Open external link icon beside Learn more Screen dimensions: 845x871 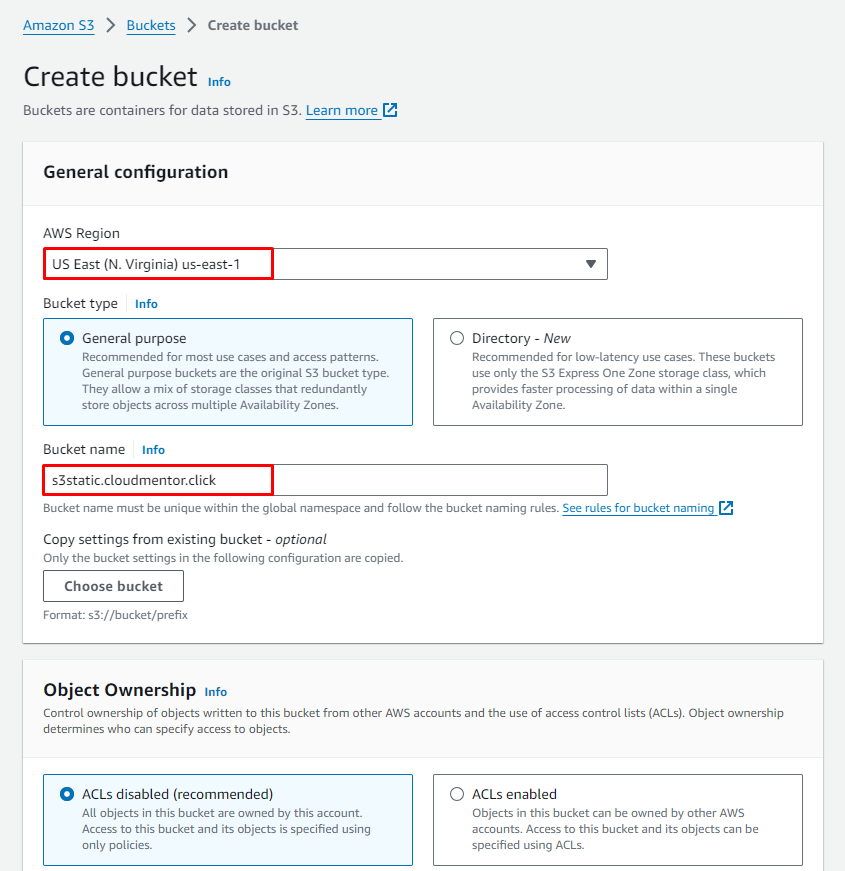click(x=391, y=110)
